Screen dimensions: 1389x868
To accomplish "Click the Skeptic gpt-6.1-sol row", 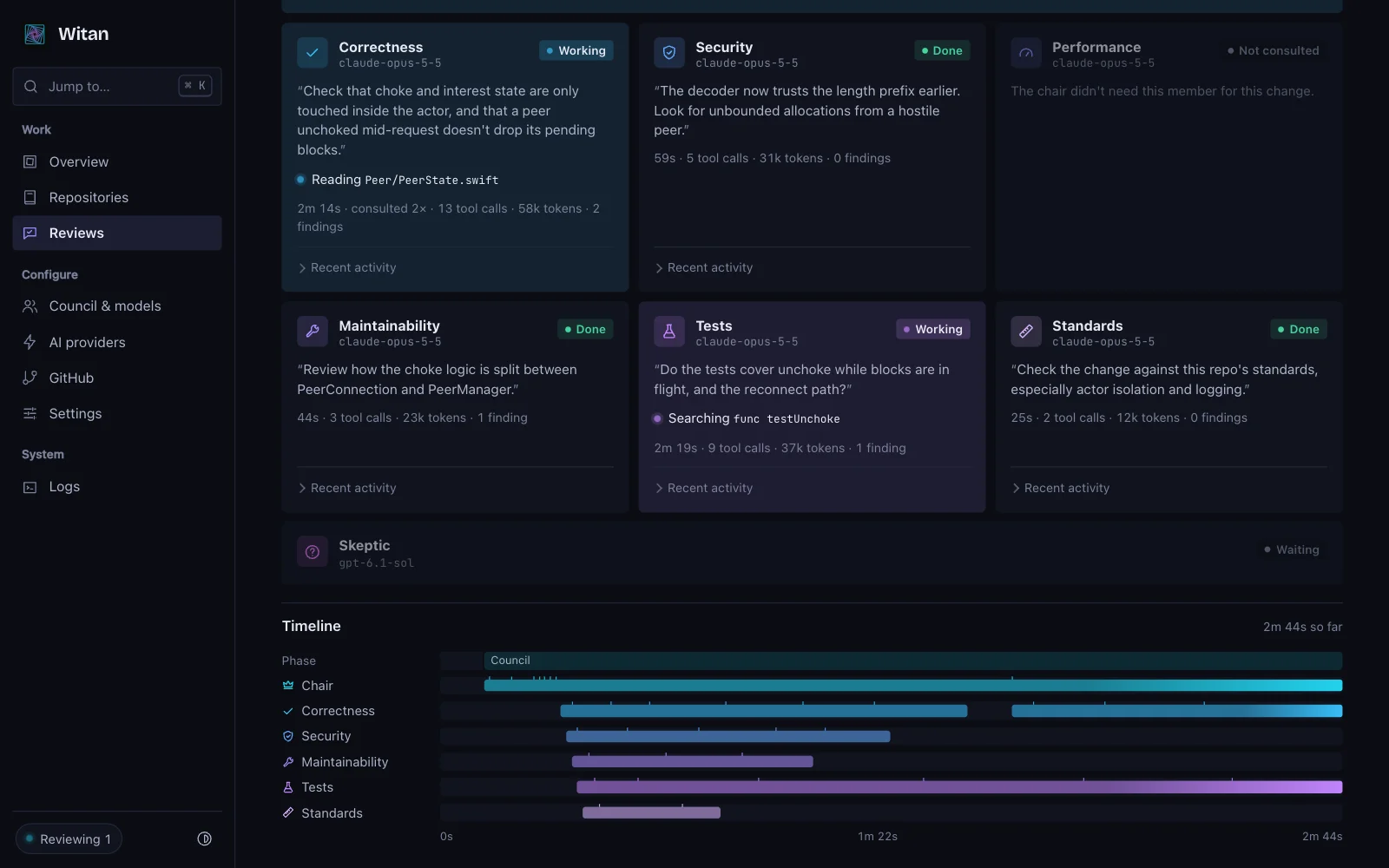I will point(812,552).
